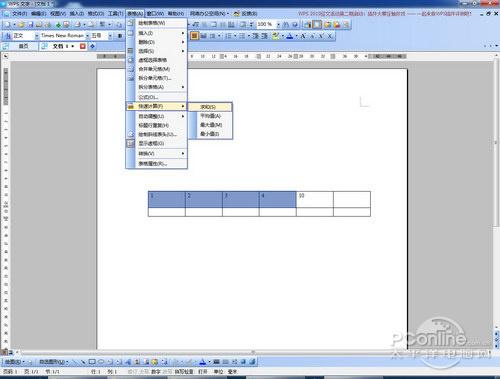
Task: Expand the 100 % zoom dropdown
Action: (x=278, y=24)
